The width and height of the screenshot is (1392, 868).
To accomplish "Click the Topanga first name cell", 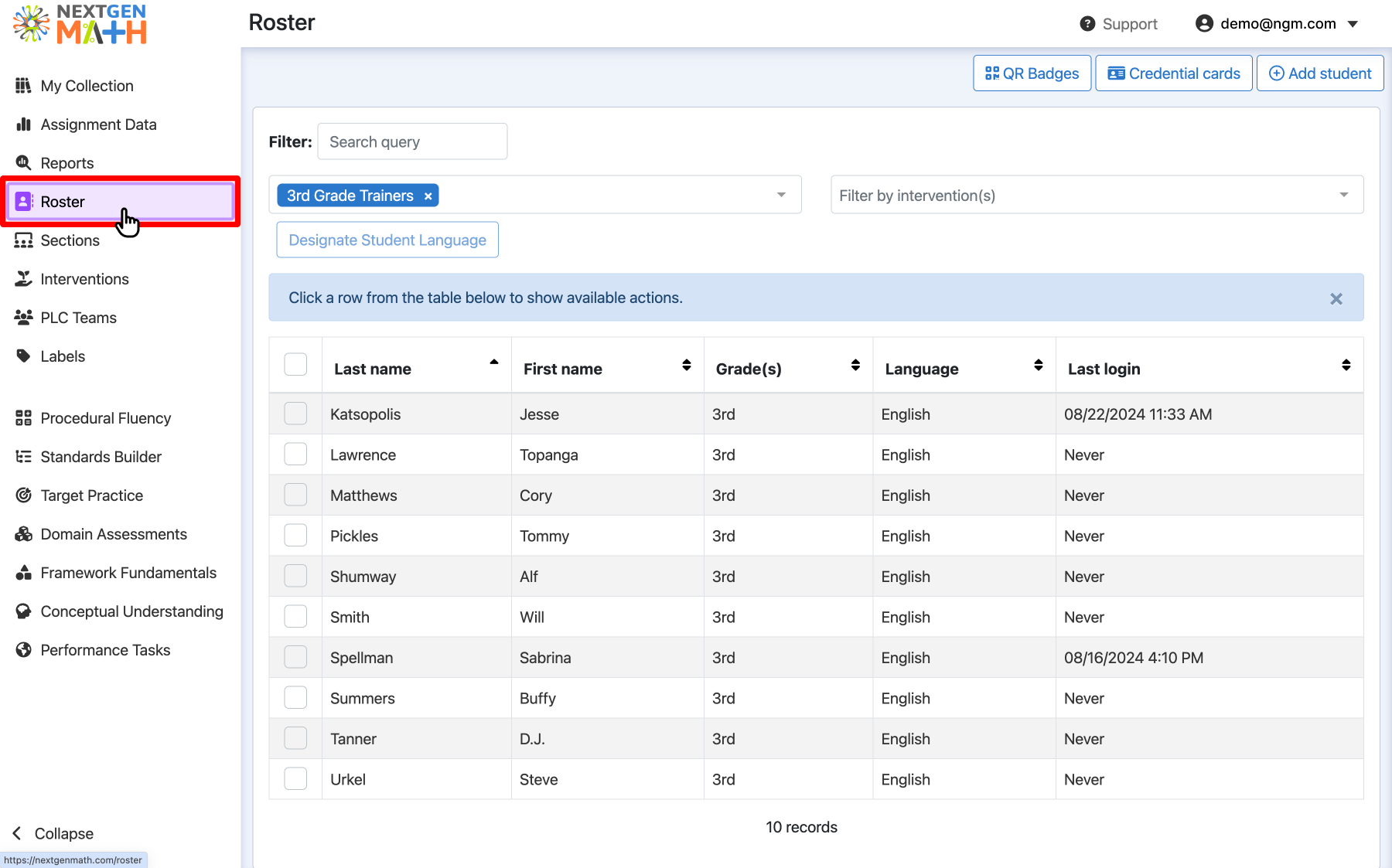I will 607,454.
